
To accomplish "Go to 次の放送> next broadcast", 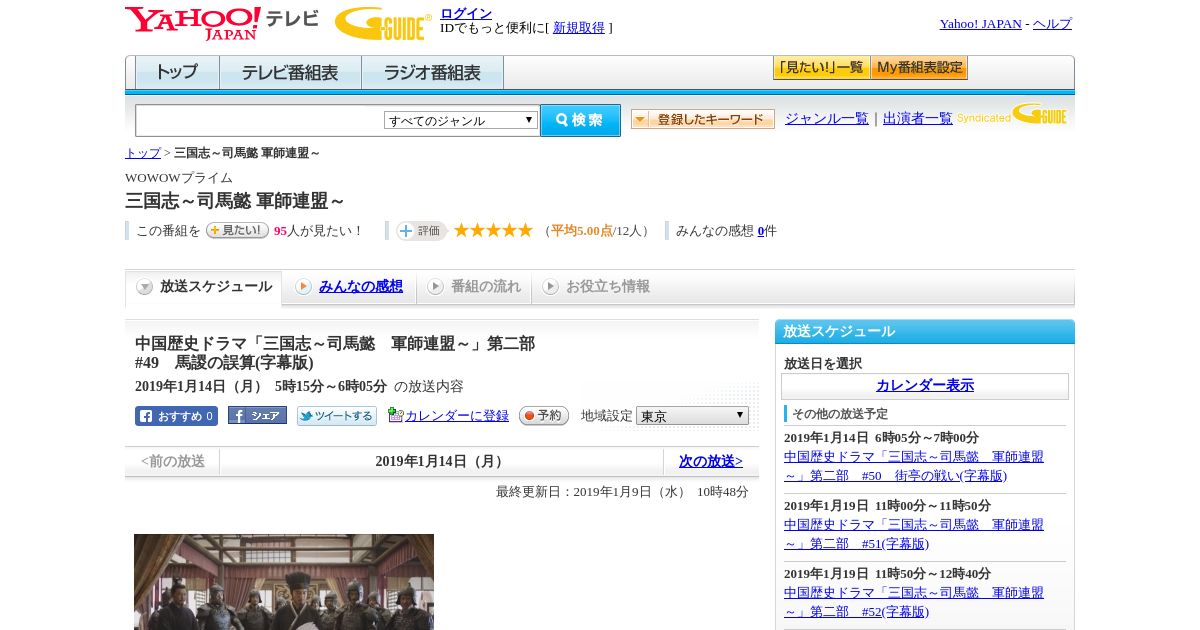I will [711, 462].
